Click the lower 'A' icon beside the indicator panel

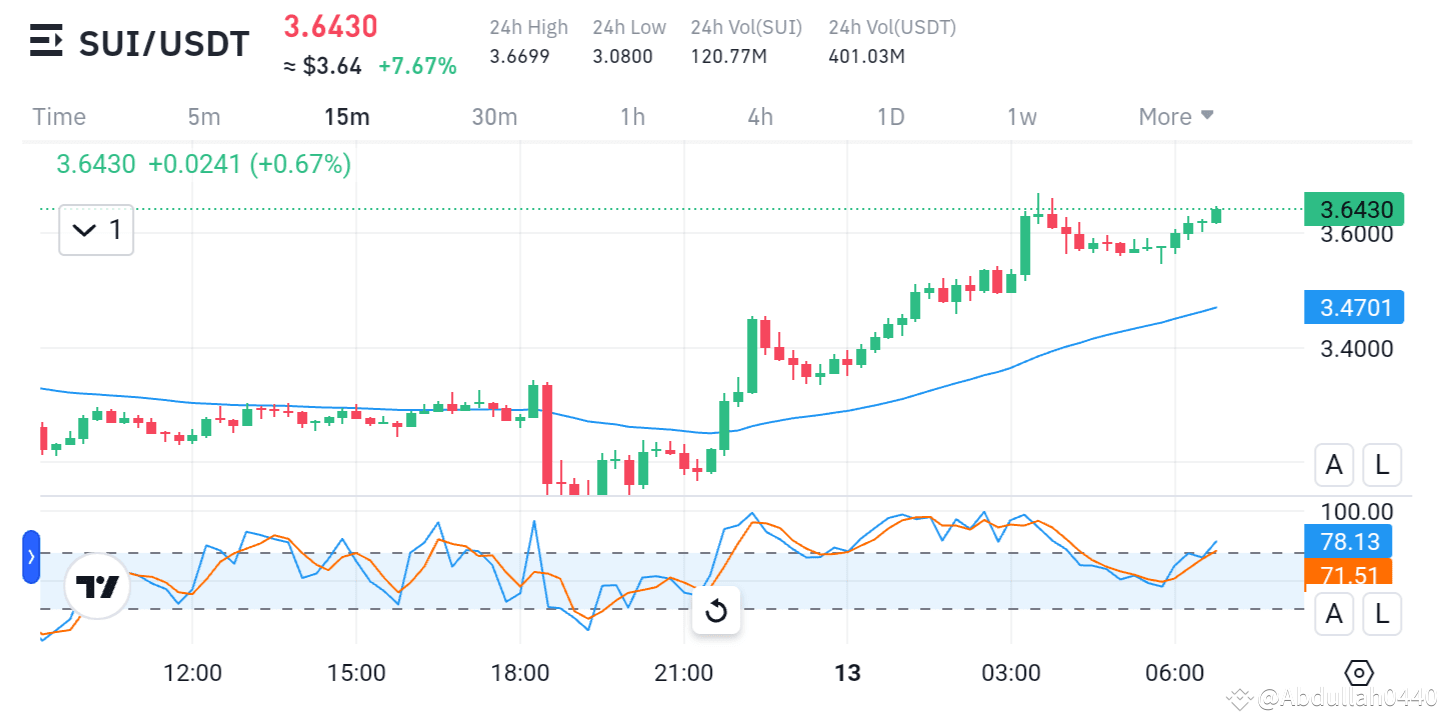[1334, 613]
